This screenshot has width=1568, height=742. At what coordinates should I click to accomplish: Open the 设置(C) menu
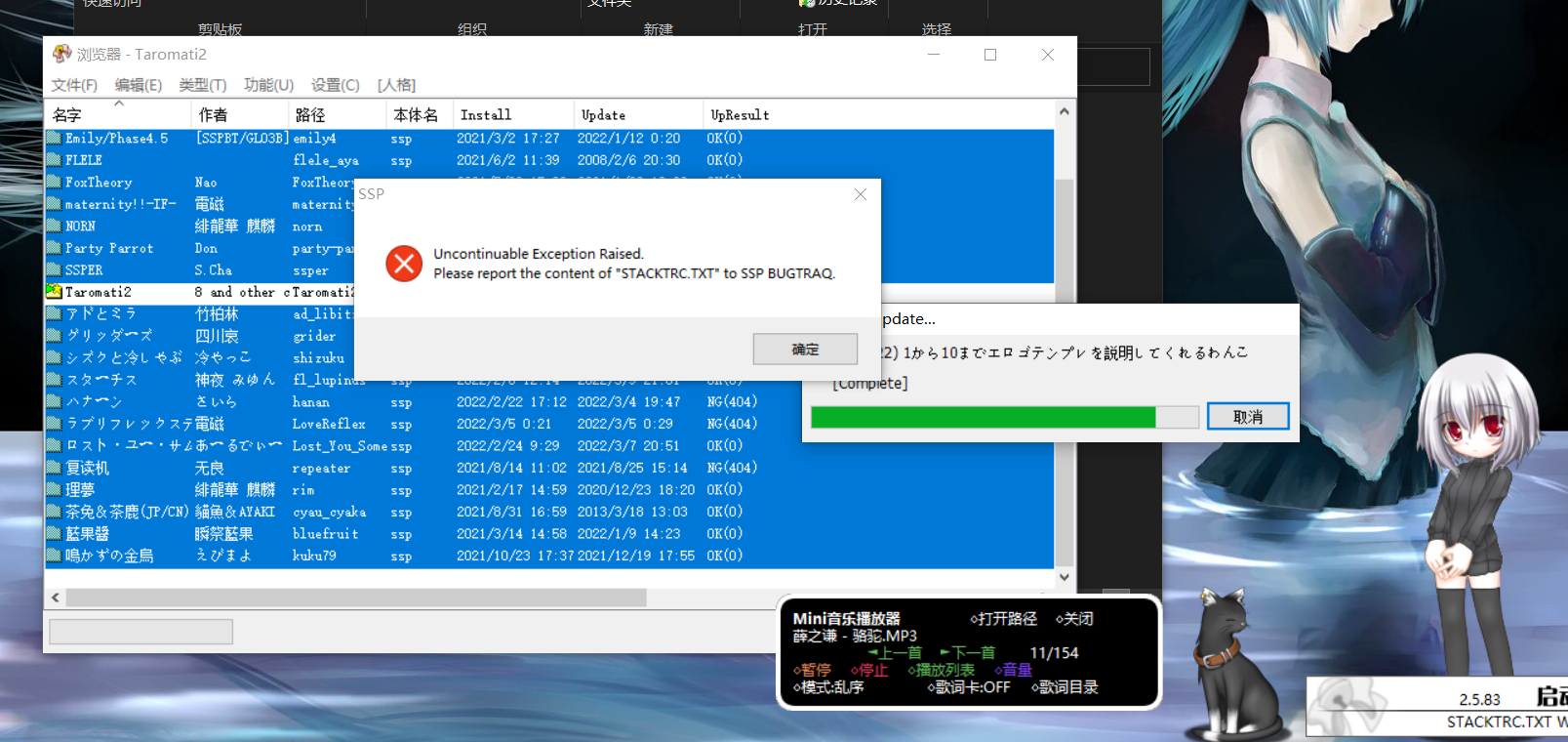(x=335, y=85)
